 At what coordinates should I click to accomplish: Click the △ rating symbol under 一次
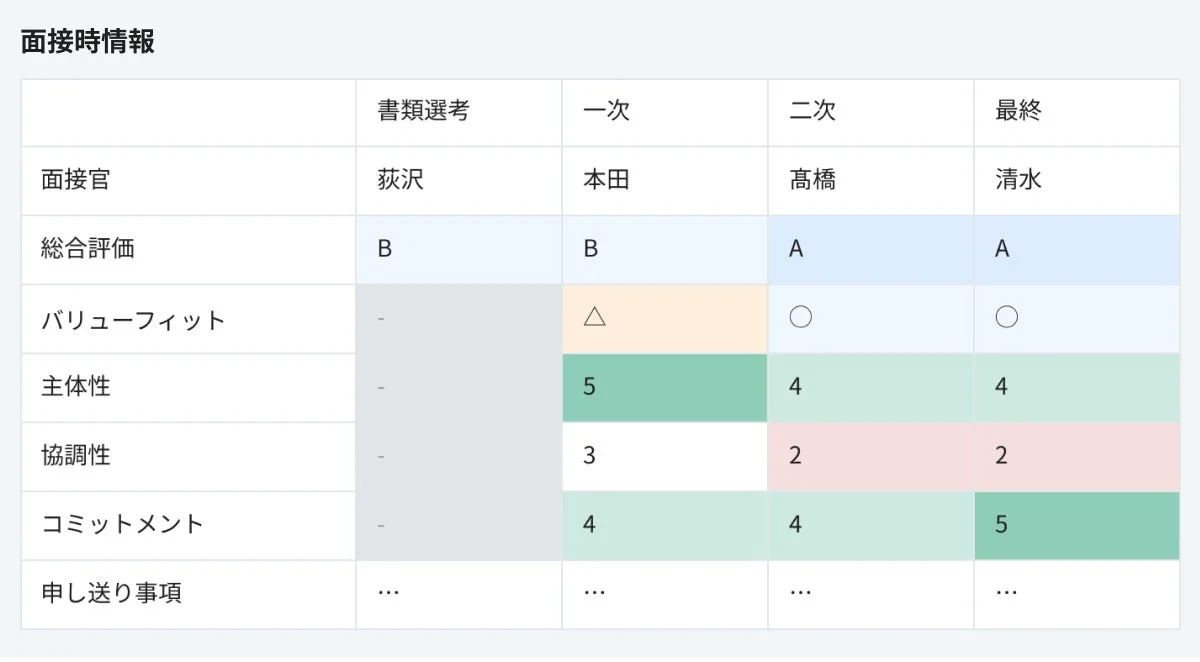click(x=592, y=317)
